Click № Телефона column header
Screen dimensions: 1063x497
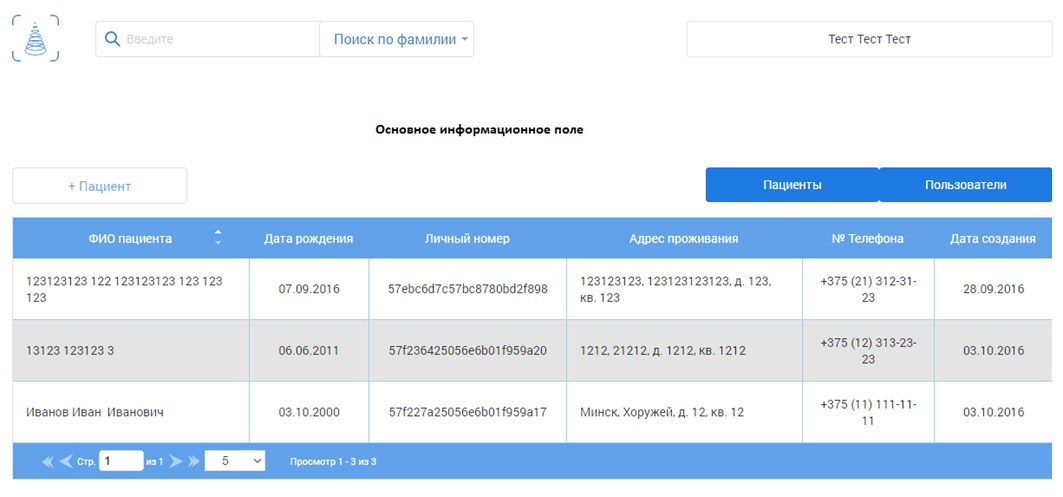(x=868, y=238)
